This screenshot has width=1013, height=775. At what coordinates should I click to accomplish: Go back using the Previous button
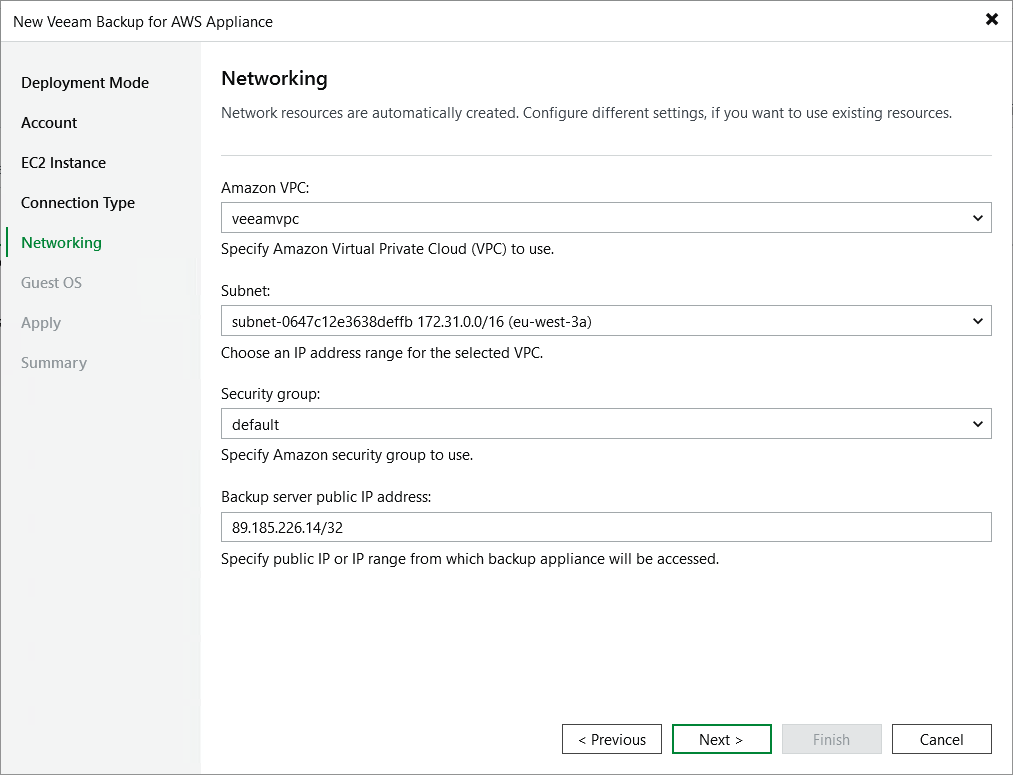[611, 739]
